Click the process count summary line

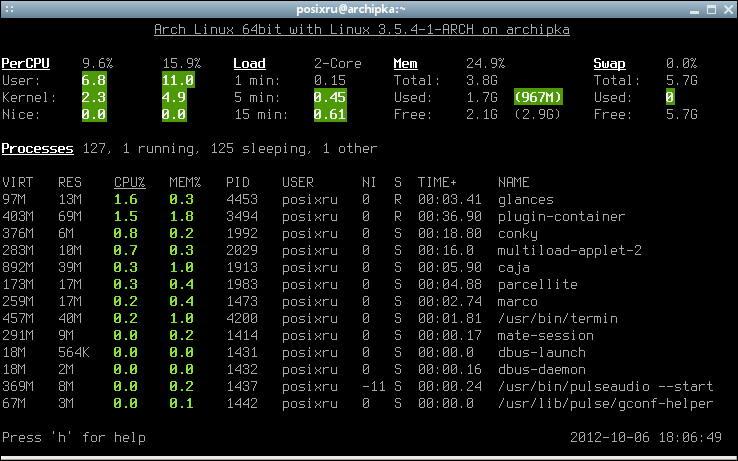pyautogui.click(x=230, y=149)
